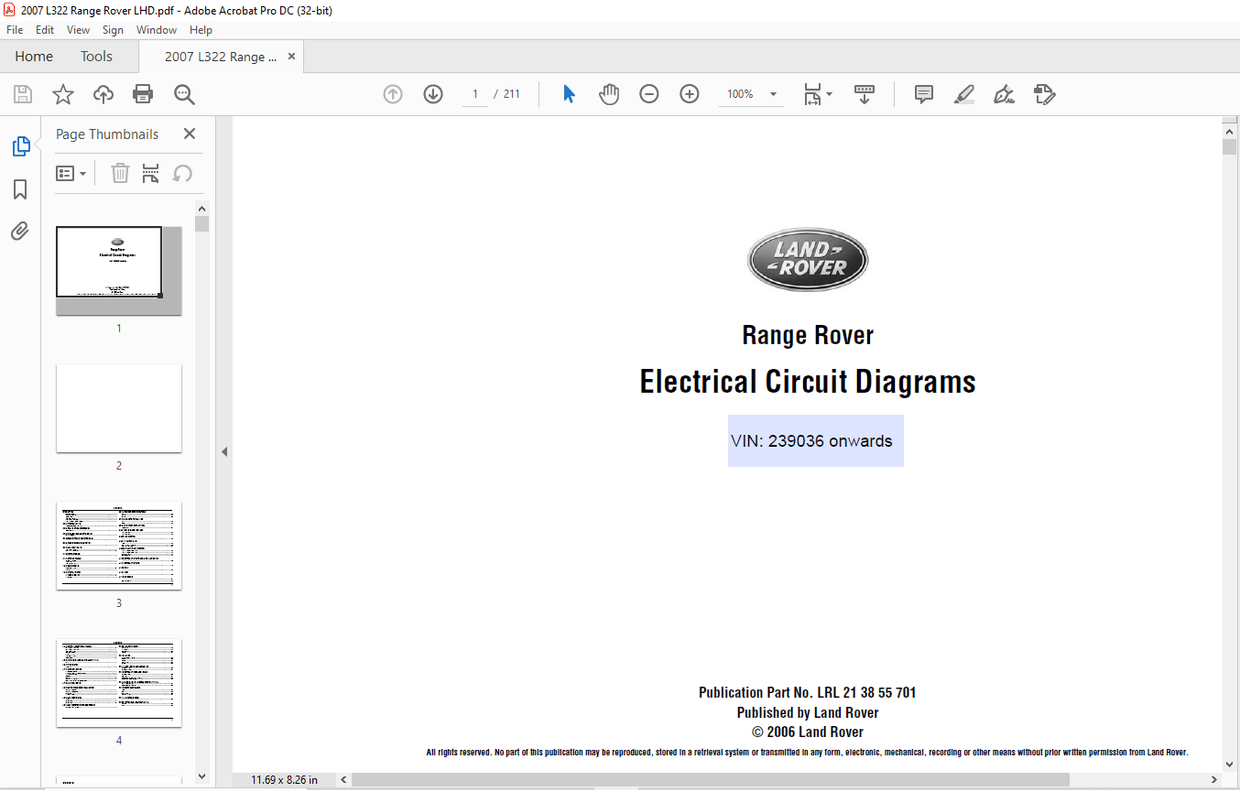Select the Hand tool
The width and height of the screenshot is (1240, 790).
609,93
